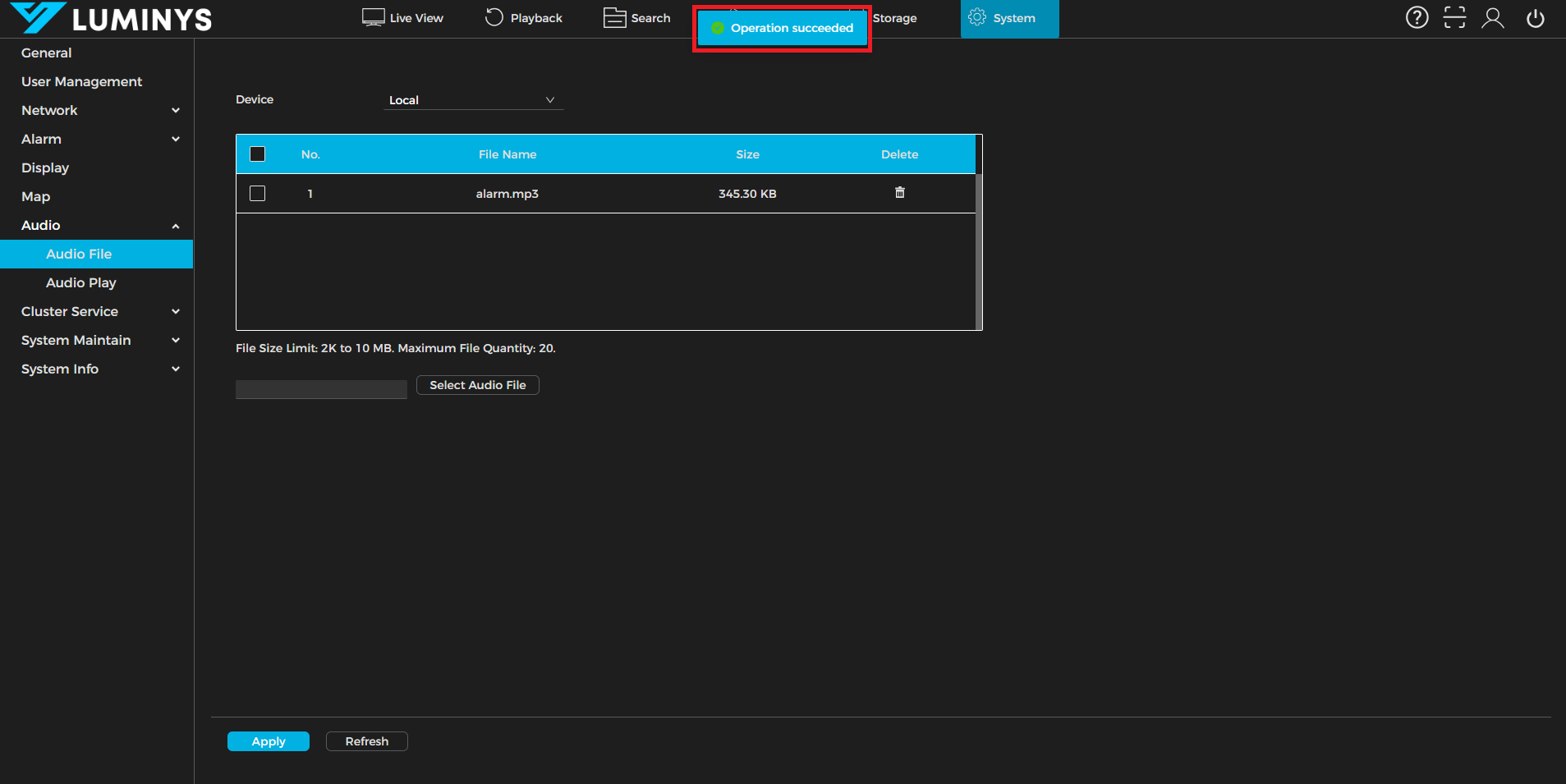Click the Live View monitor icon
This screenshot has height=784, width=1566.
tap(374, 17)
